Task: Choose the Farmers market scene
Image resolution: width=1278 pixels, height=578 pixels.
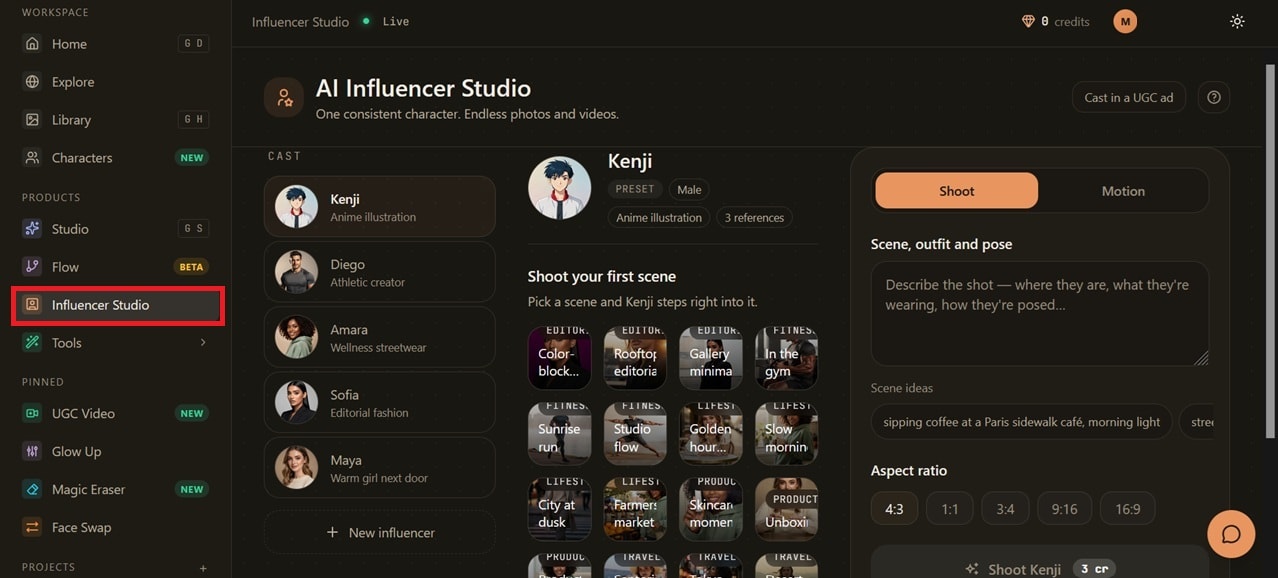Action: pos(635,510)
